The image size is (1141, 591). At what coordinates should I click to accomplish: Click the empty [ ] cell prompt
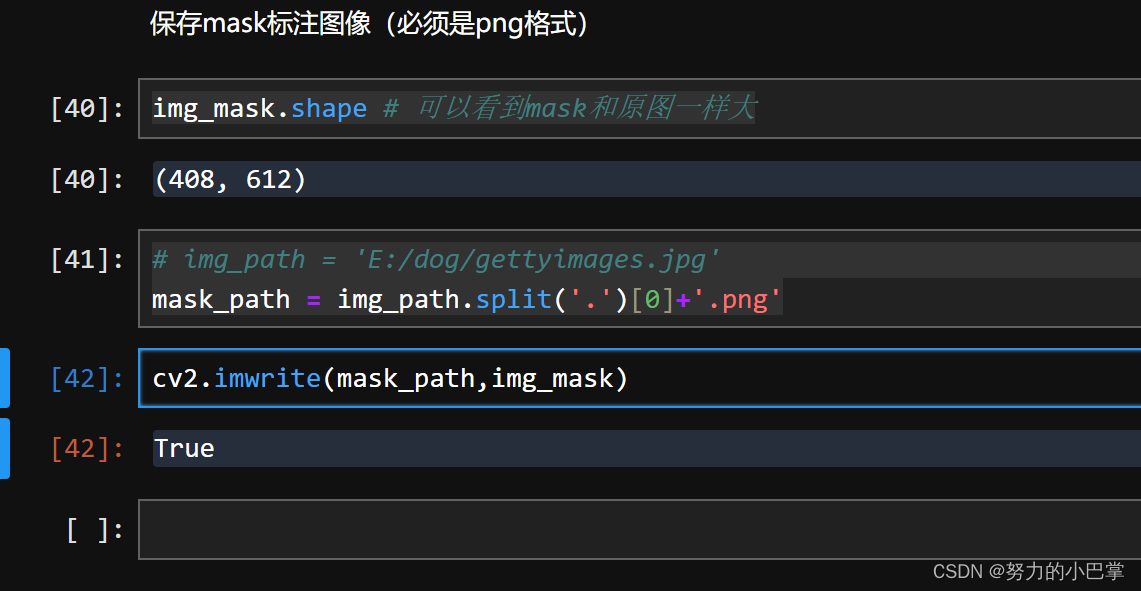(94, 529)
